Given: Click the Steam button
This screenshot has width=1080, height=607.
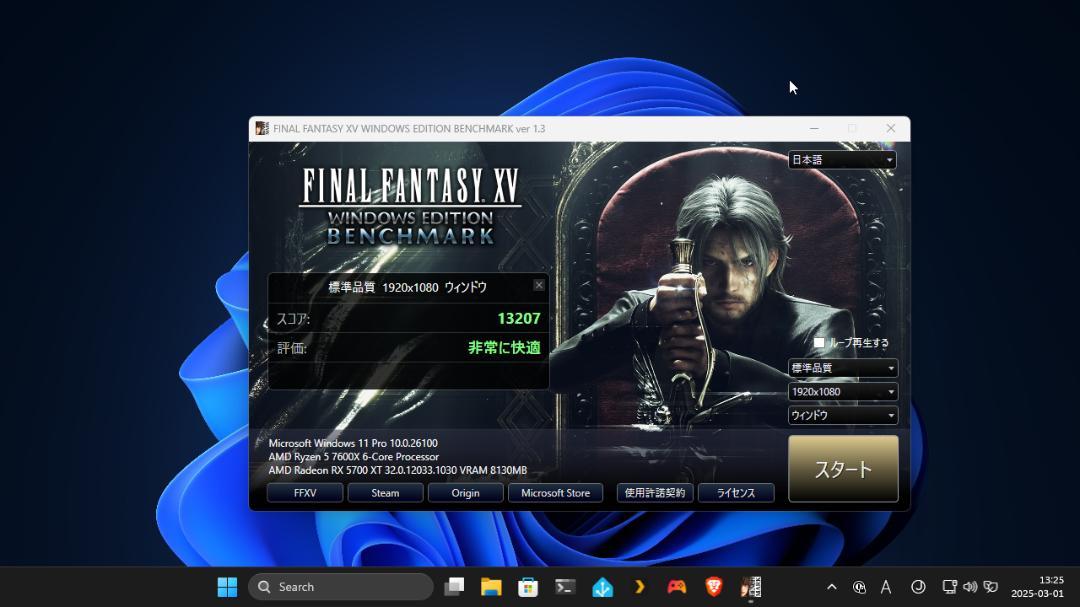Looking at the screenshot, I should point(385,493).
